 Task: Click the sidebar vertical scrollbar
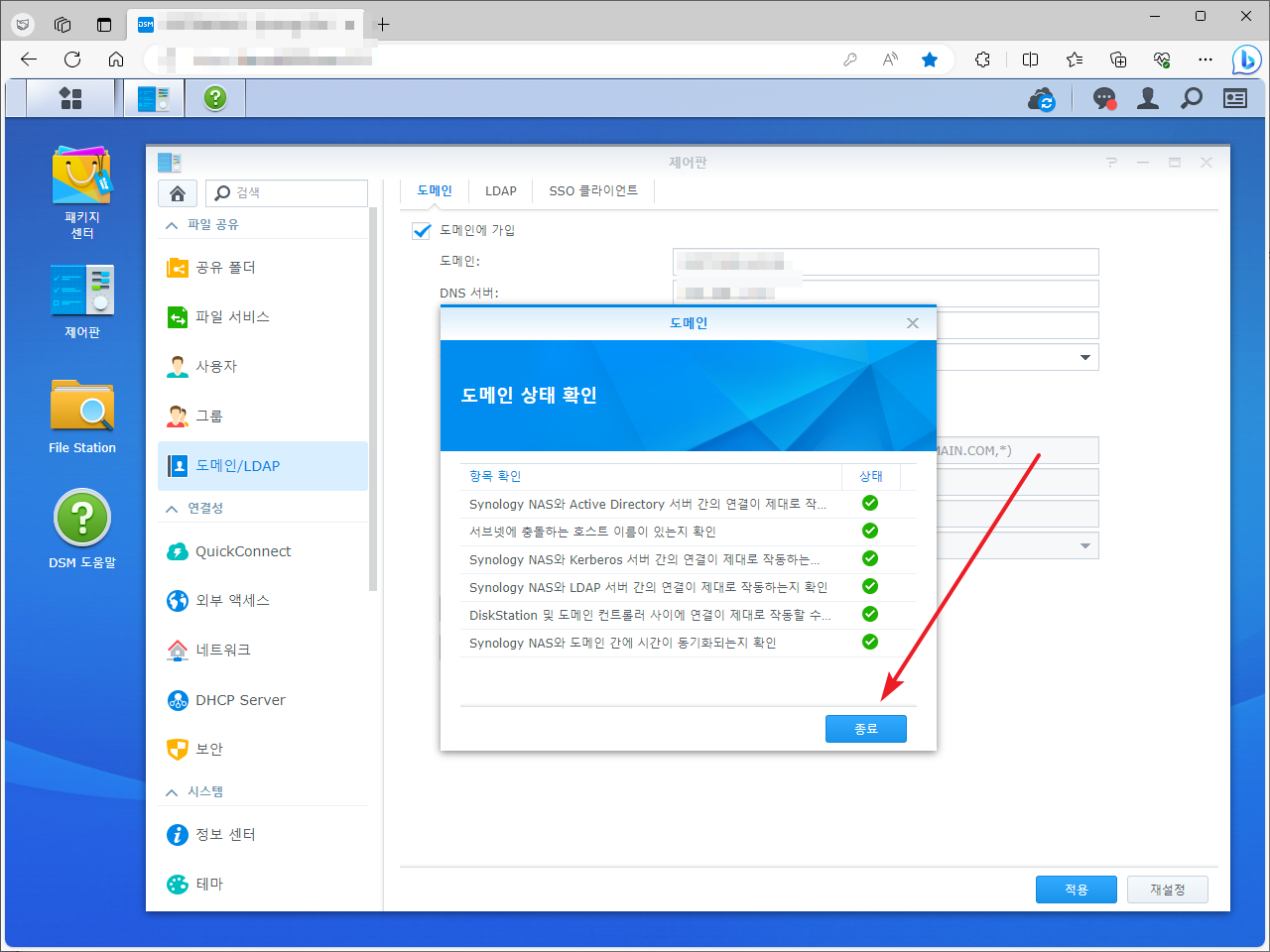tap(373, 399)
